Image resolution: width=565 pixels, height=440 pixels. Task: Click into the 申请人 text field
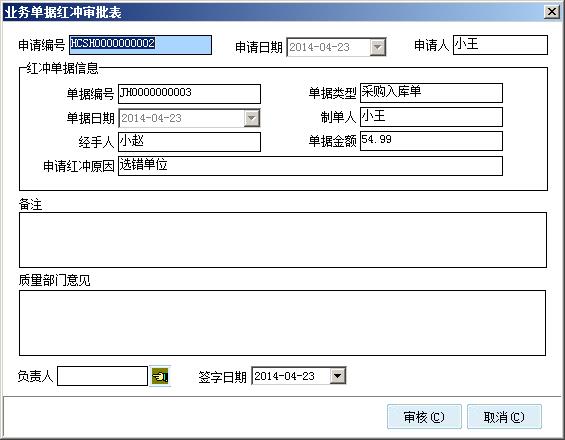pos(500,45)
